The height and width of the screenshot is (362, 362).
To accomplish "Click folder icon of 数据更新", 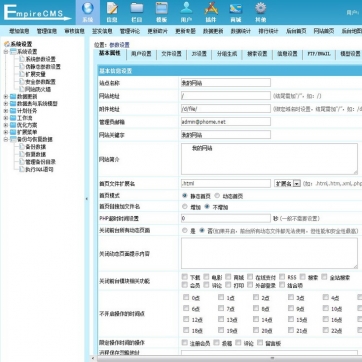I will [13, 96].
